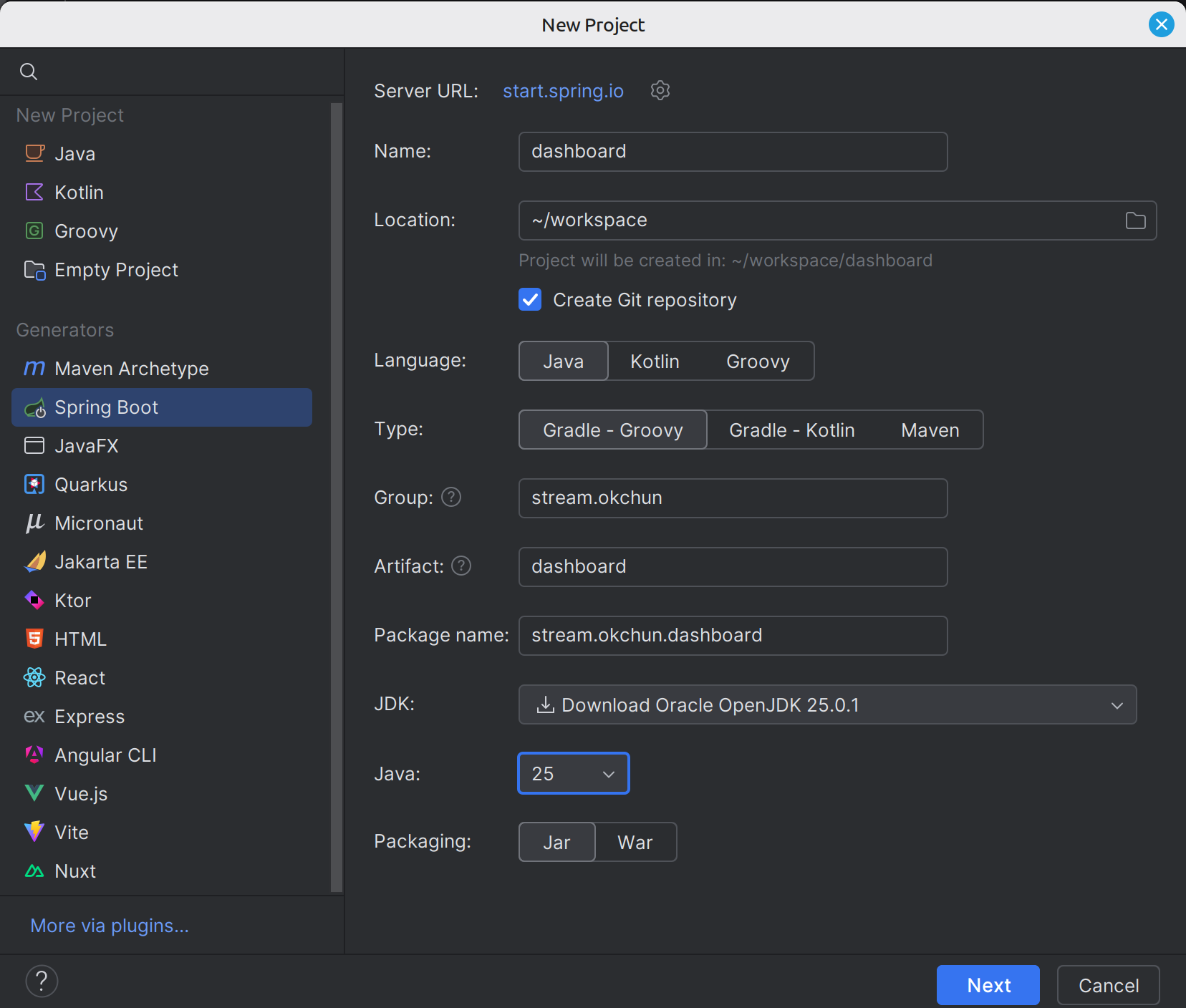This screenshot has height=1008, width=1186.
Task: Select the Ktor generator
Action: pos(72,600)
